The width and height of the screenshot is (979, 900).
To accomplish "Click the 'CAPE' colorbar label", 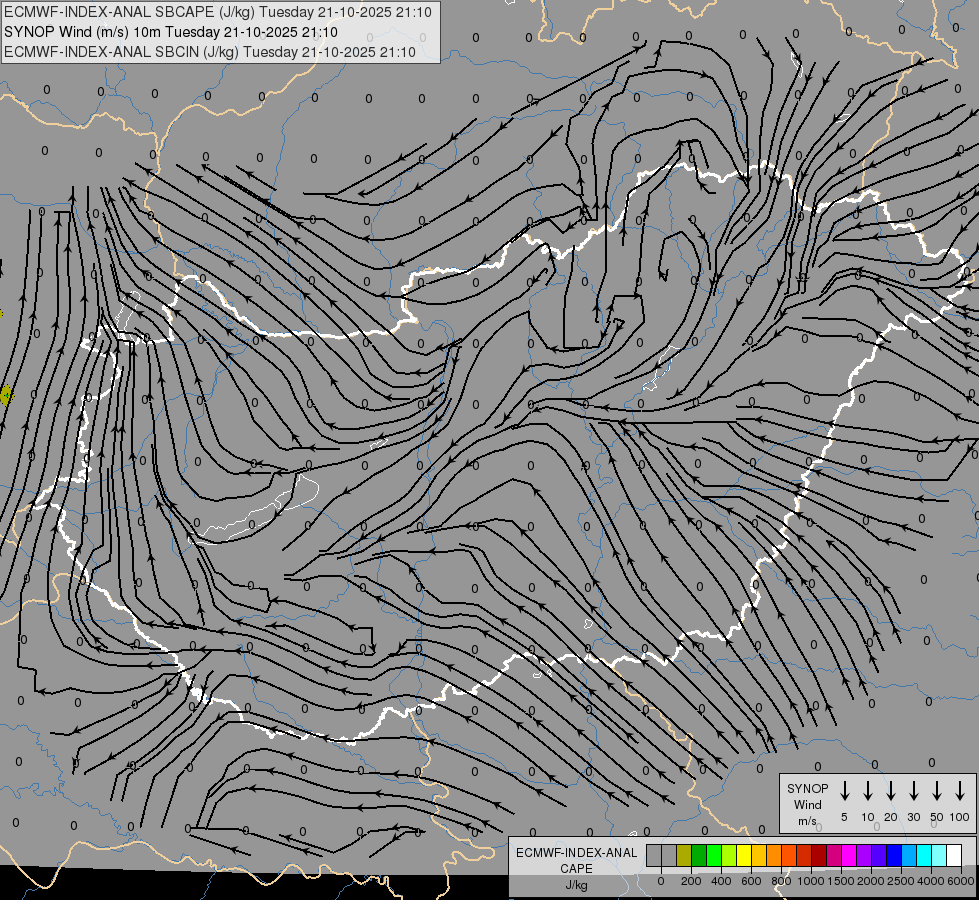I will coord(576,869).
